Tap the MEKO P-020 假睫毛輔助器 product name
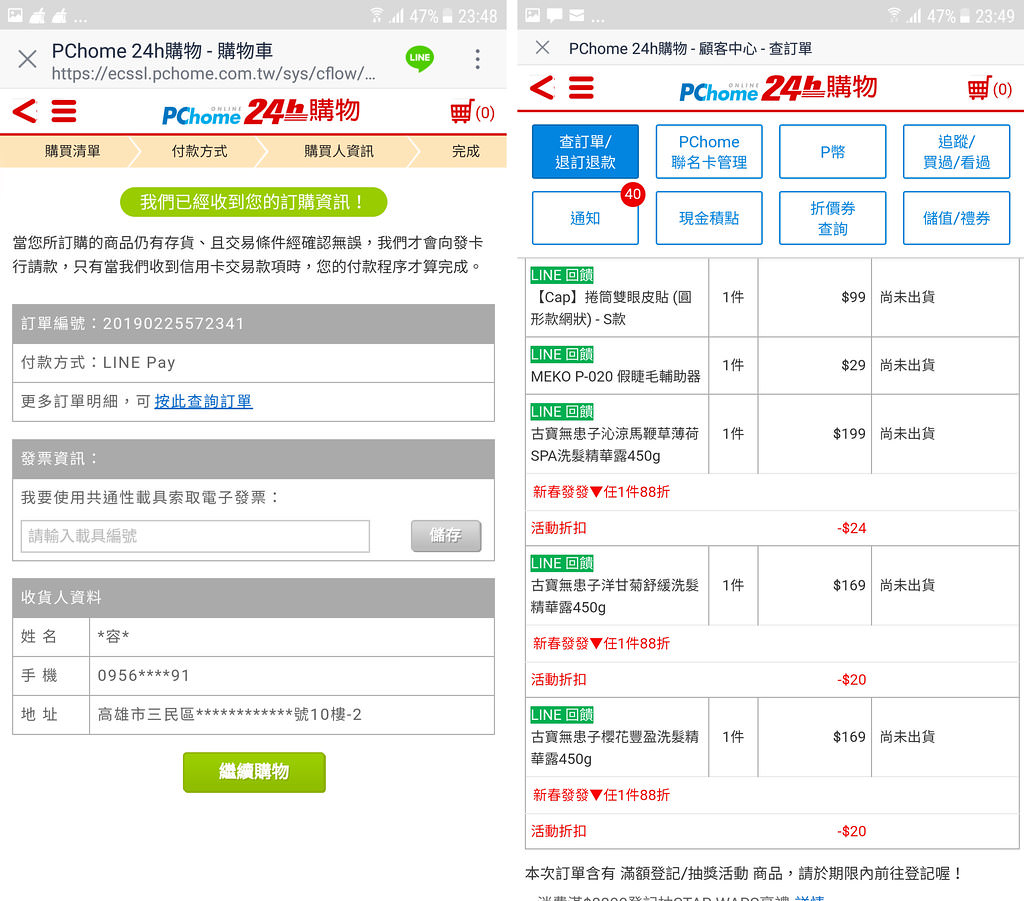The image size is (1024, 901). point(615,377)
